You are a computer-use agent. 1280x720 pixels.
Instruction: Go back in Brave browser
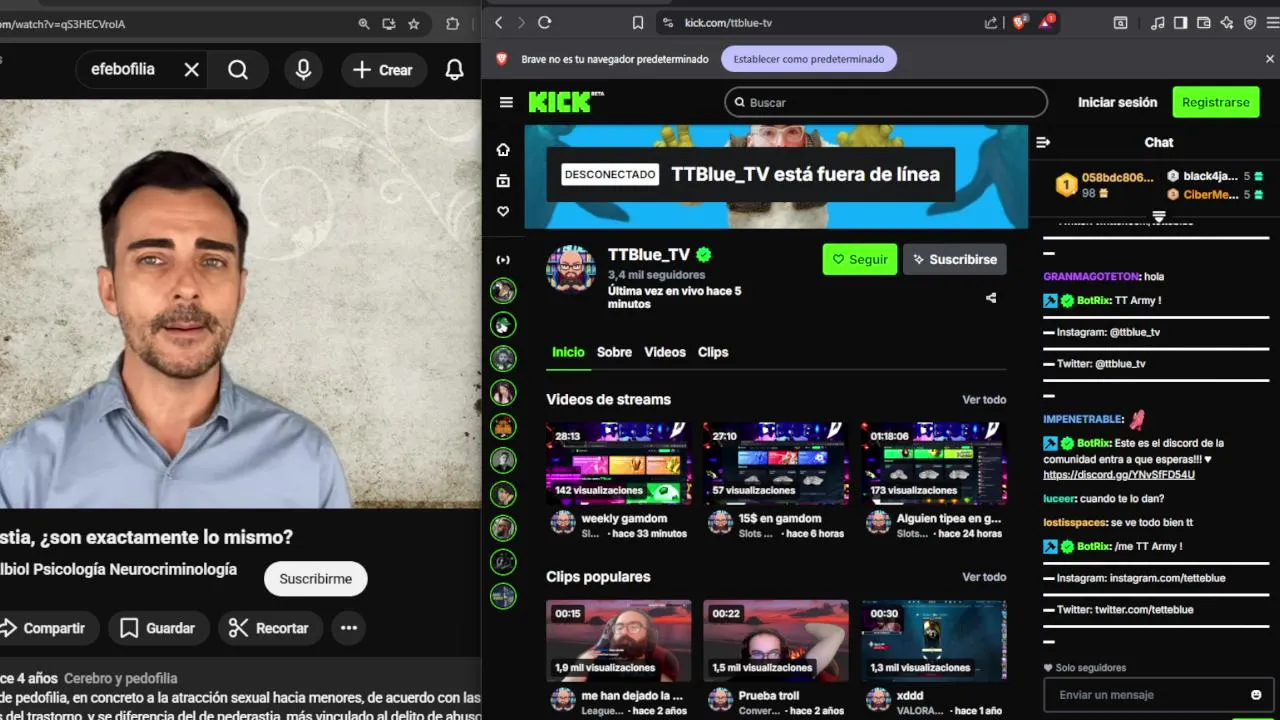(x=498, y=22)
